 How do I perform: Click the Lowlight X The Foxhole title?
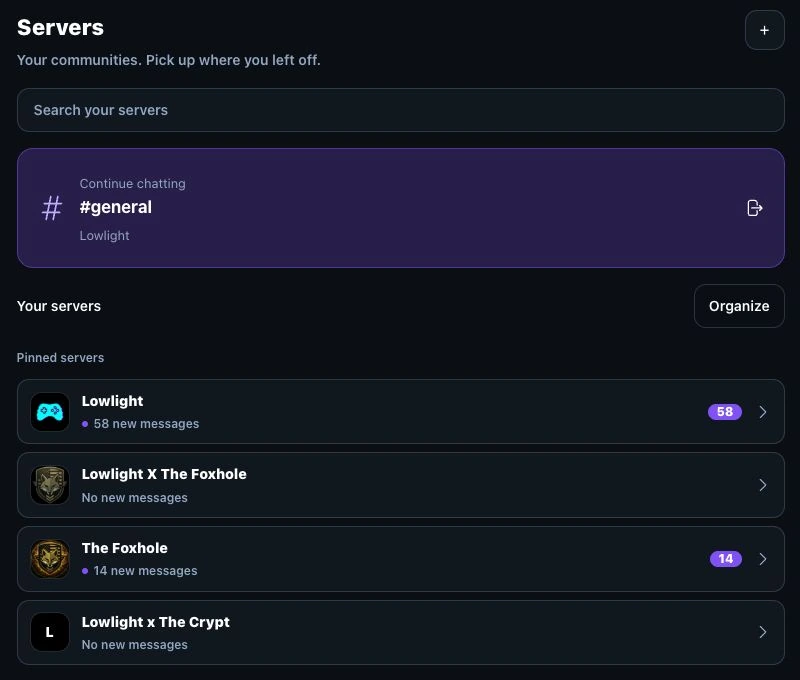pyautogui.click(x=164, y=474)
